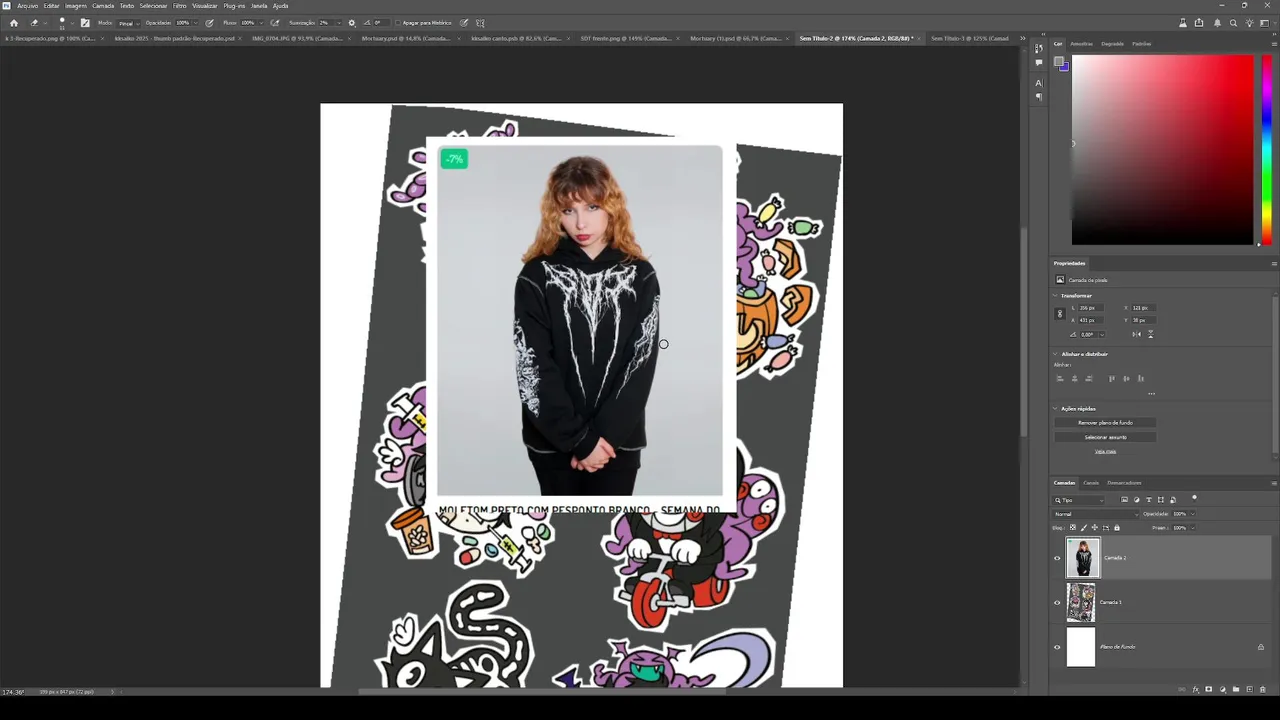Click Remover plano de fundo button
The width and height of the screenshot is (1280, 720).
coord(1105,423)
